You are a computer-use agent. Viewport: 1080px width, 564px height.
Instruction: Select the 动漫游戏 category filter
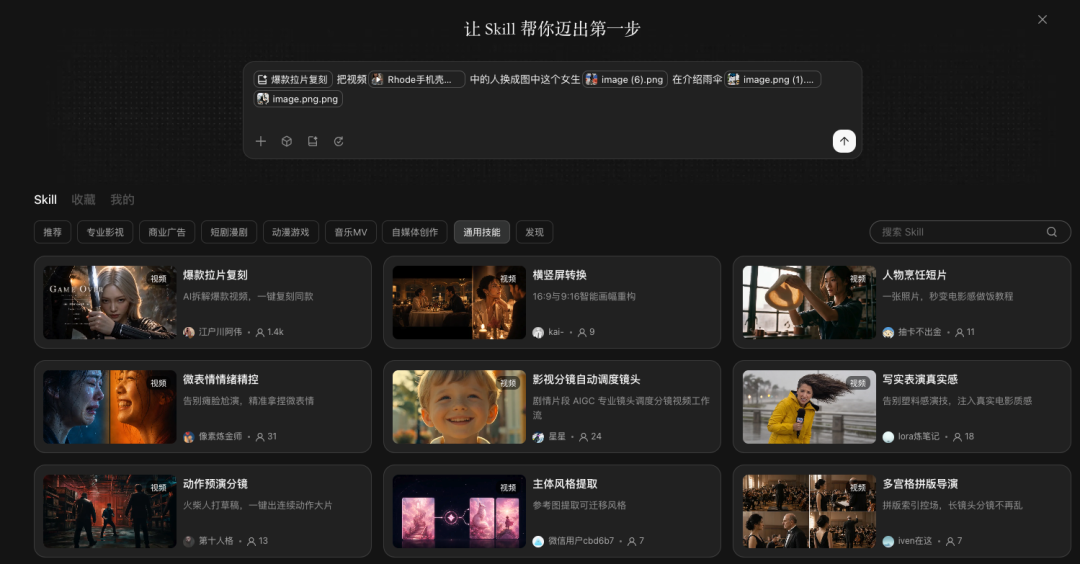point(291,232)
